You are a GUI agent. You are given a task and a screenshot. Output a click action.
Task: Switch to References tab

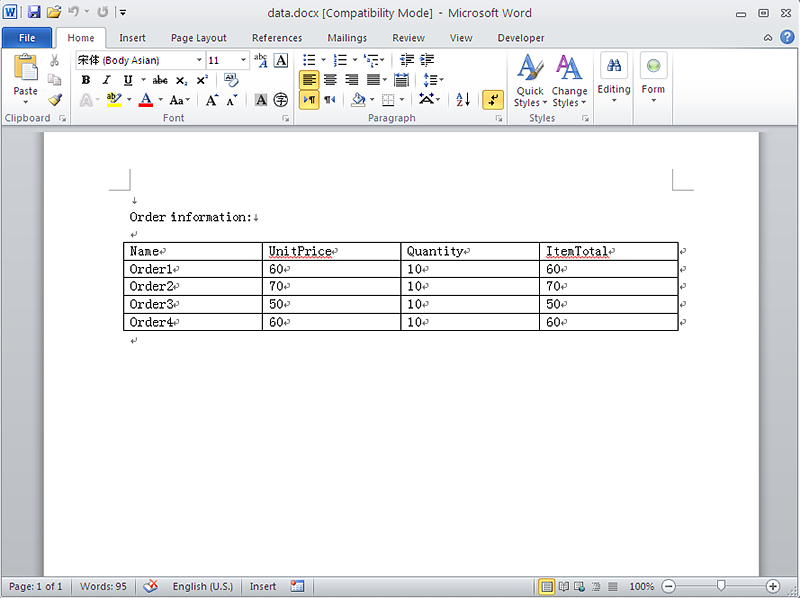pos(277,38)
